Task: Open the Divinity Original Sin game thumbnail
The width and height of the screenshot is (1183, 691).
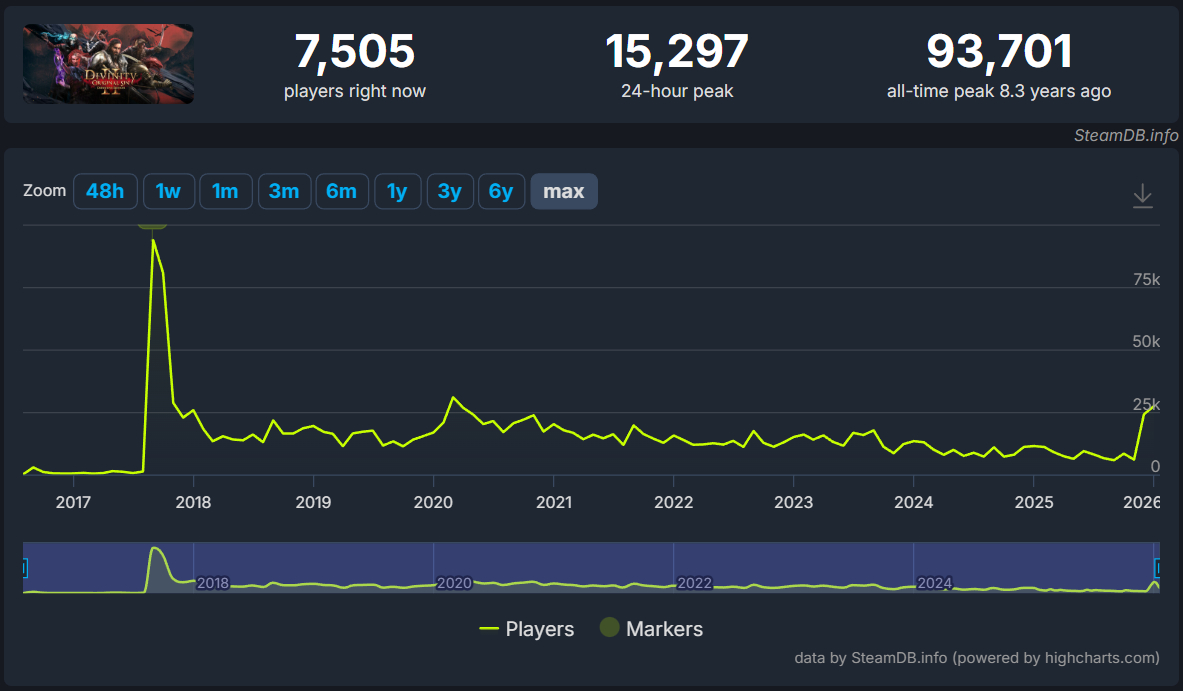Action: pyautogui.click(x=107, y=61)
